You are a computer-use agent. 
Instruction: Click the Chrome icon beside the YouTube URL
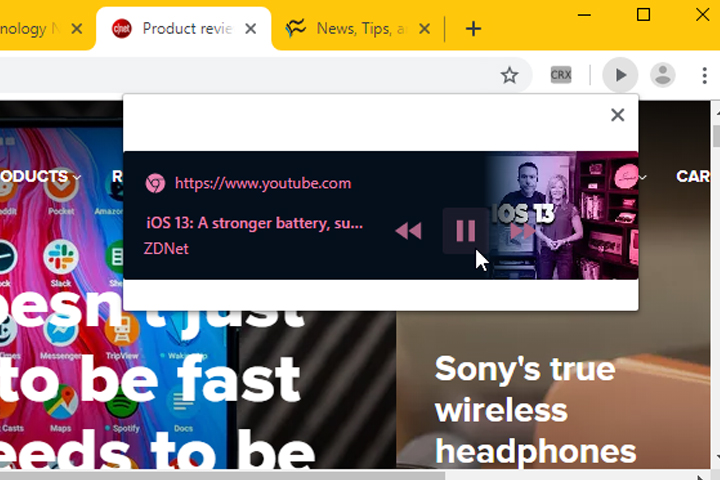155,183
